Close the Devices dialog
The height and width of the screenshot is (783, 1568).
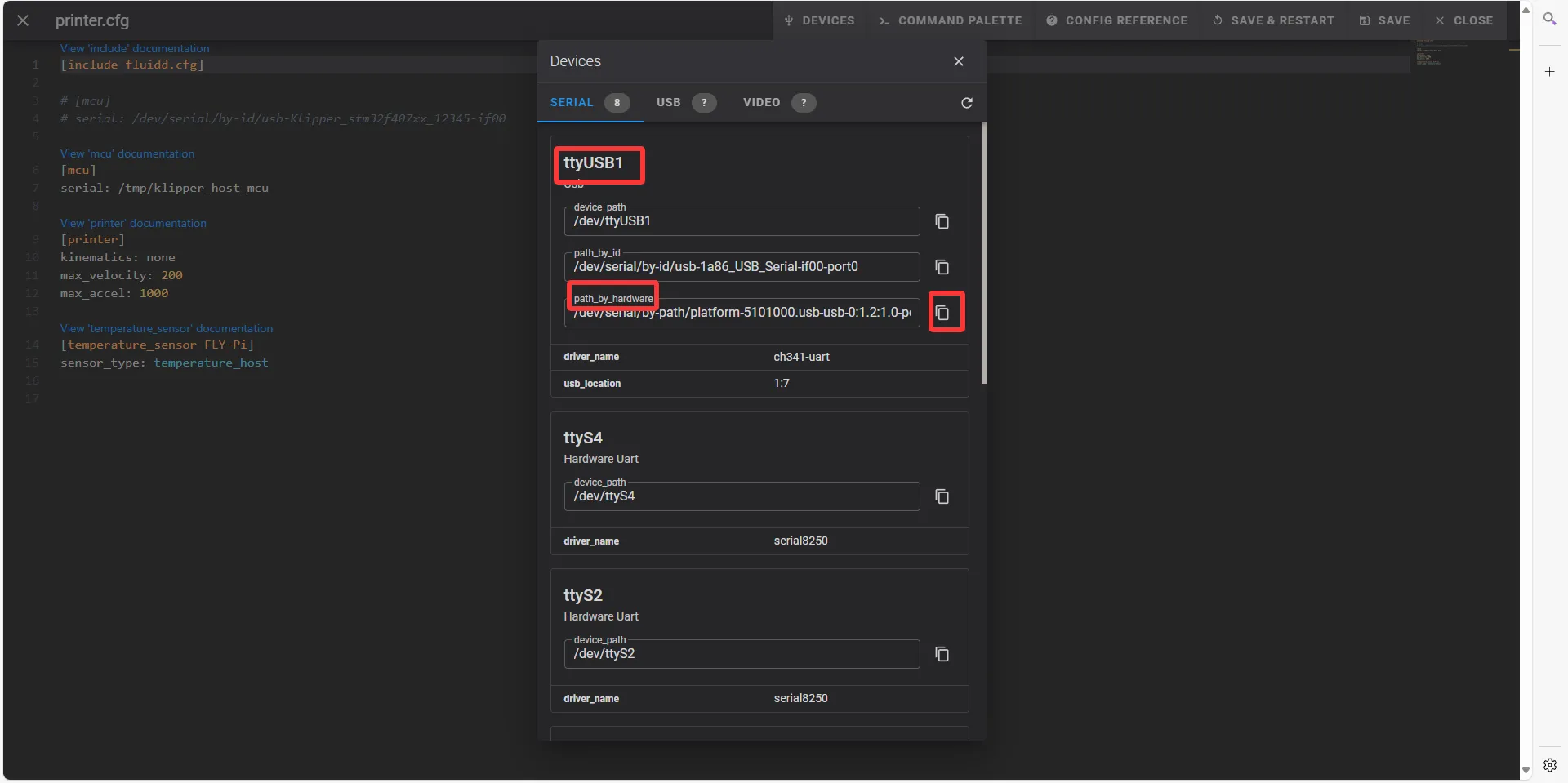(959, 61)
